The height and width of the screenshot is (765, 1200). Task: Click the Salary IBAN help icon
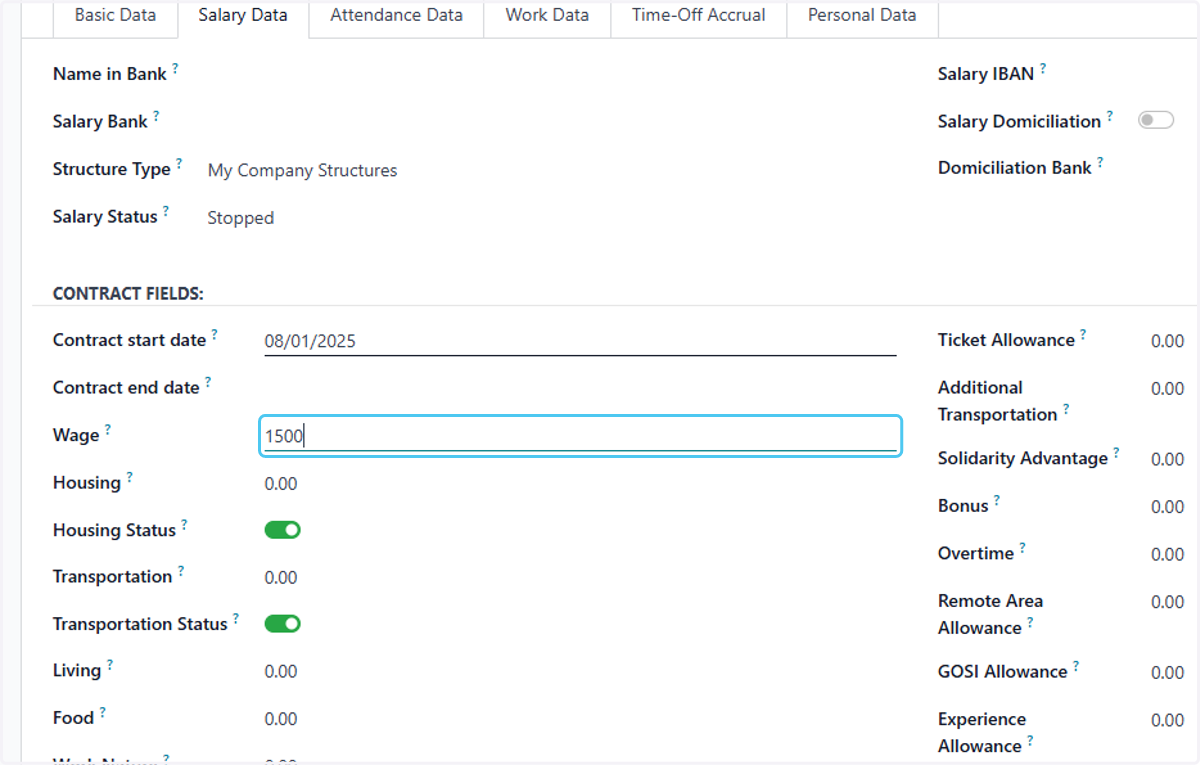click(x=1043, y=68)
